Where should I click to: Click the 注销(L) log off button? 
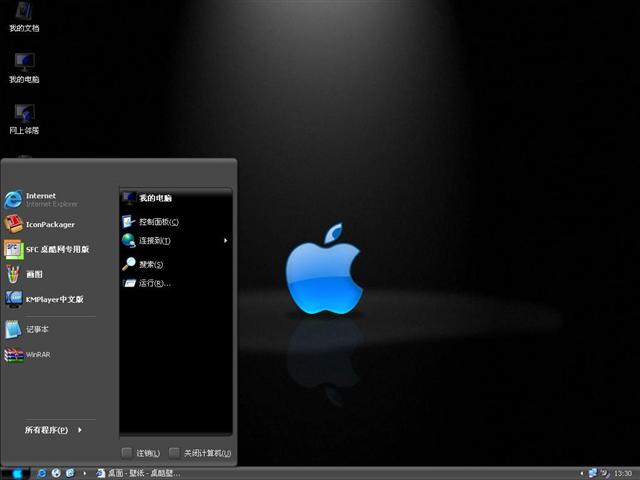(x=141, y=453)
